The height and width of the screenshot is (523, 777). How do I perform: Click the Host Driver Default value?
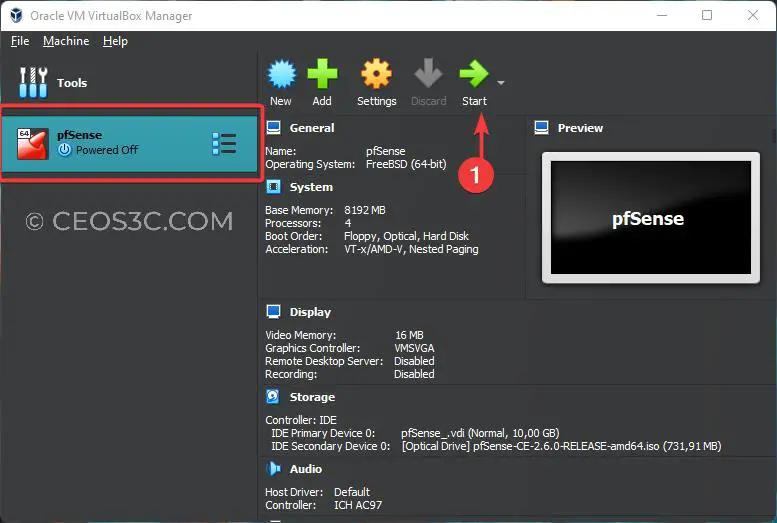tap(352, 492)
